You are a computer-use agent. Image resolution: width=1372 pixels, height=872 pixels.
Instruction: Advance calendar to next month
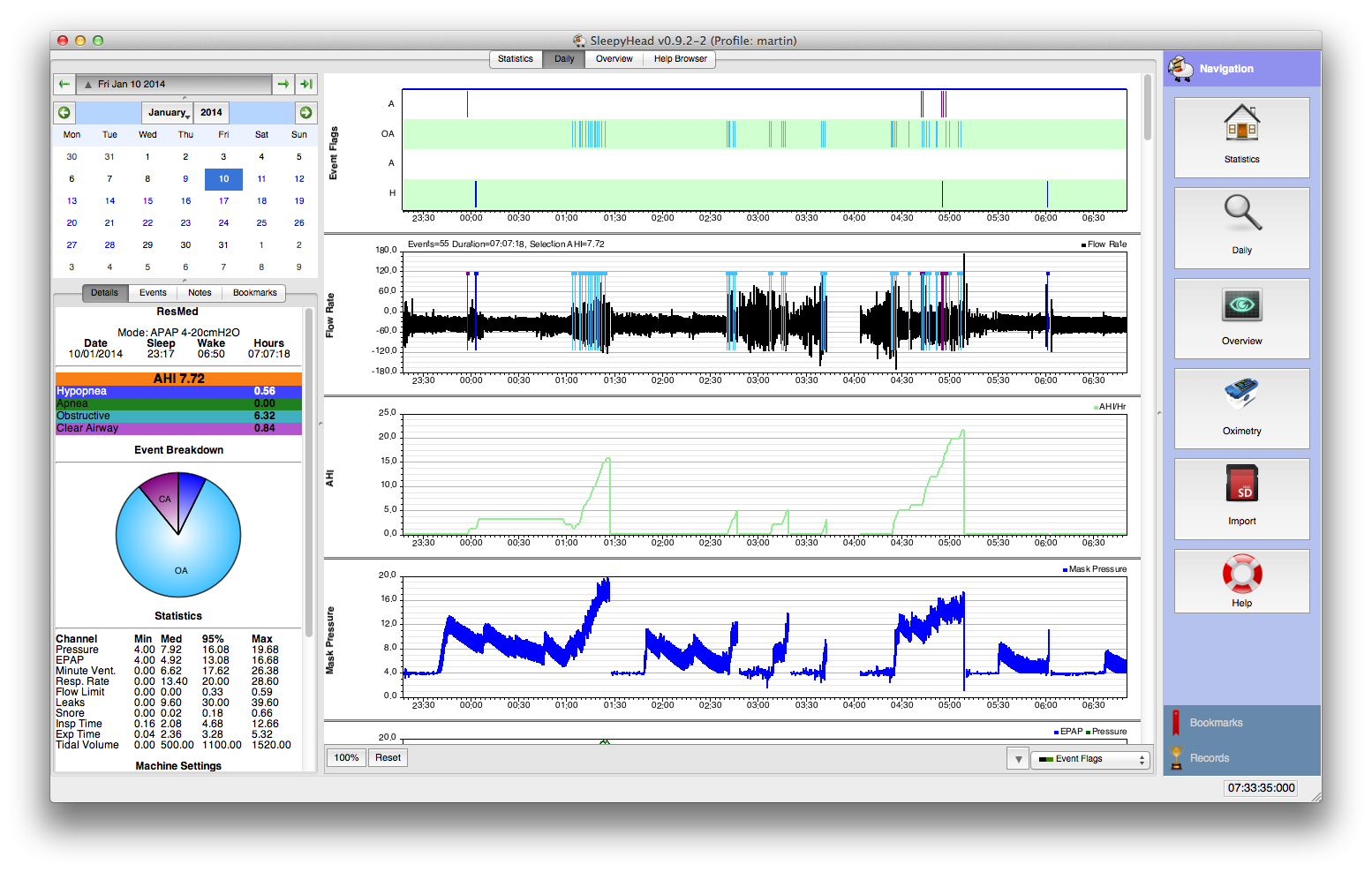(x=305, y=113)
